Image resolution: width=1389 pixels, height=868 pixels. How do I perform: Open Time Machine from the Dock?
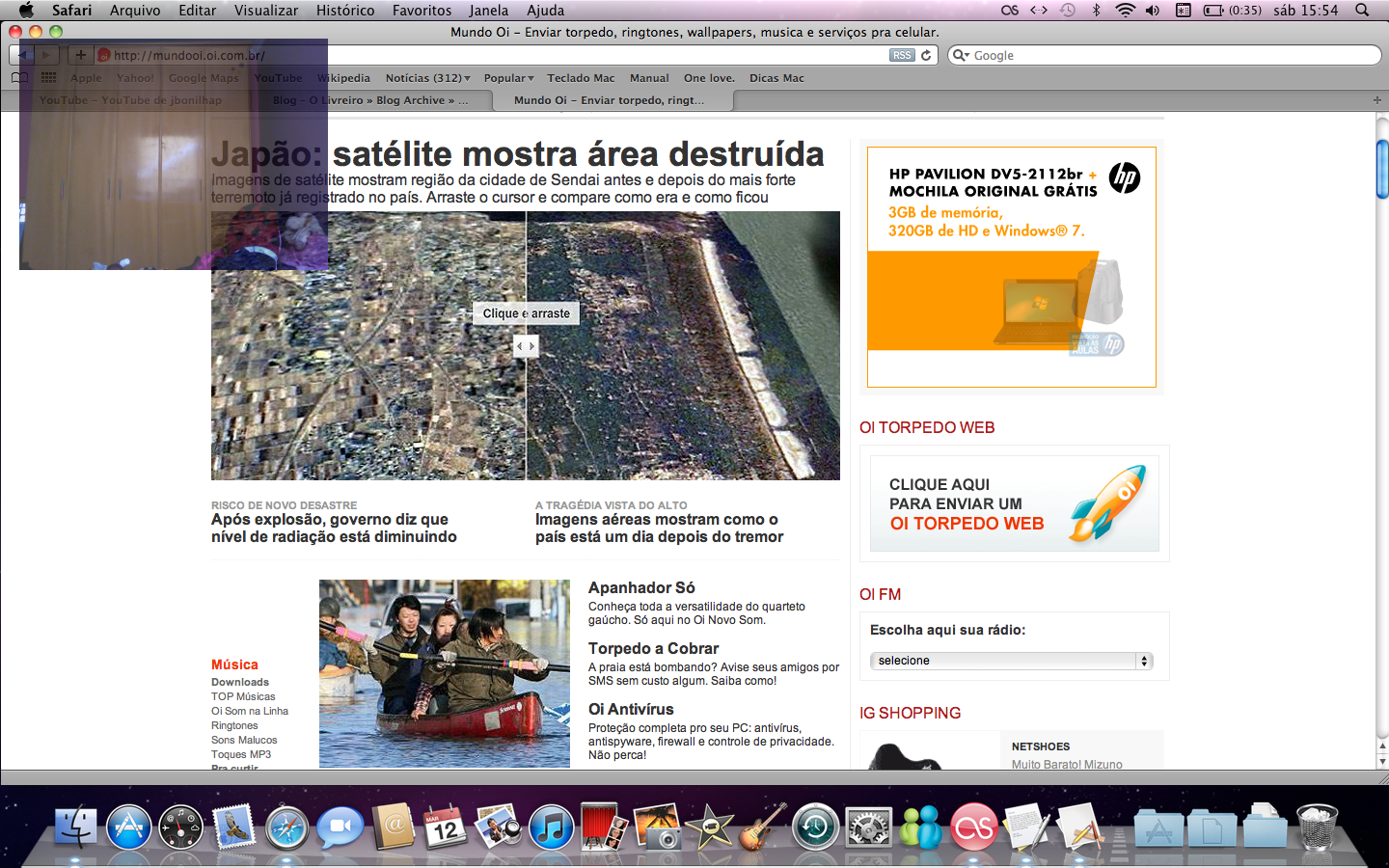coord(815,827)
